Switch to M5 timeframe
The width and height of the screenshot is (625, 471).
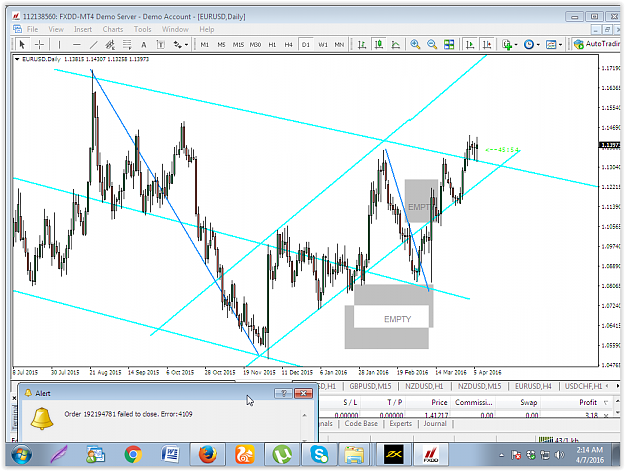click(x=221, y=45)
